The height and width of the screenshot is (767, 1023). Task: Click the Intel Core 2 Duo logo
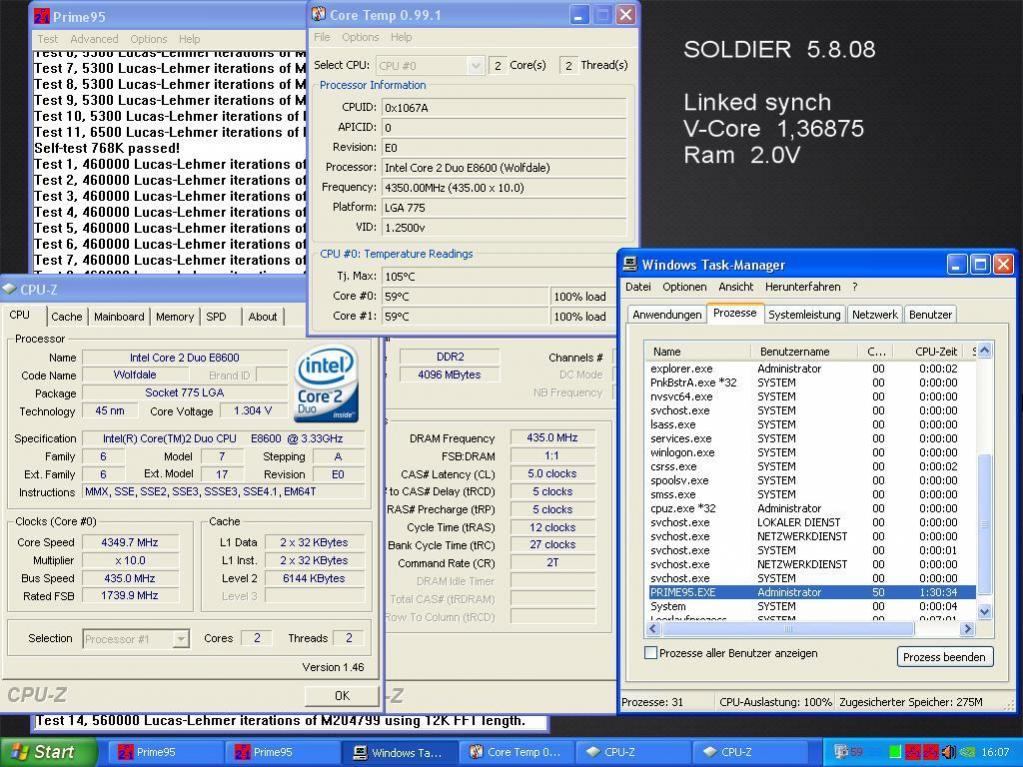(x=326, y=385)
